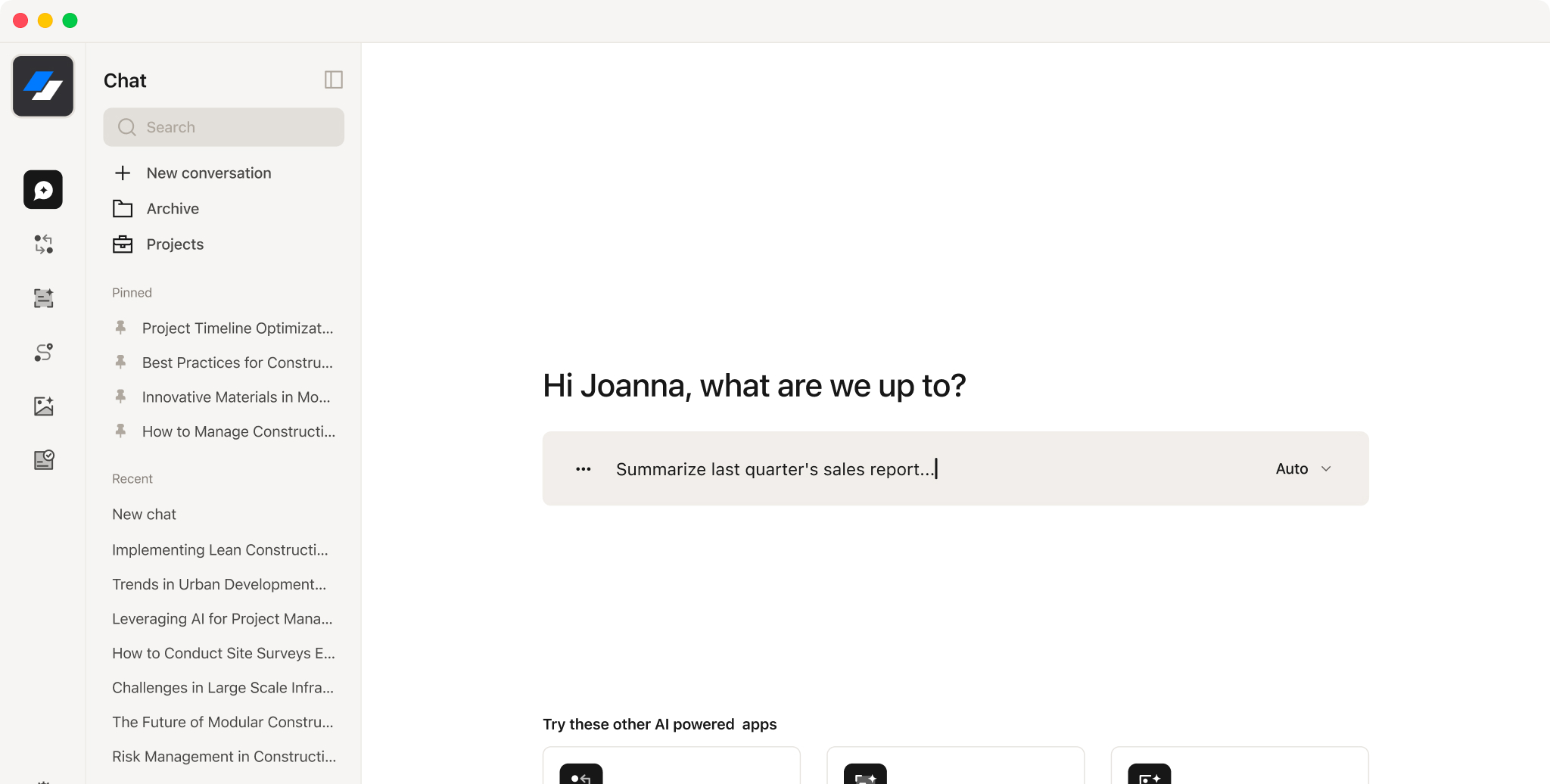This screenshot has width=1550, height=784.
Task: Unpin the Innovative Materials conversation pin icon
Action: 120,397
